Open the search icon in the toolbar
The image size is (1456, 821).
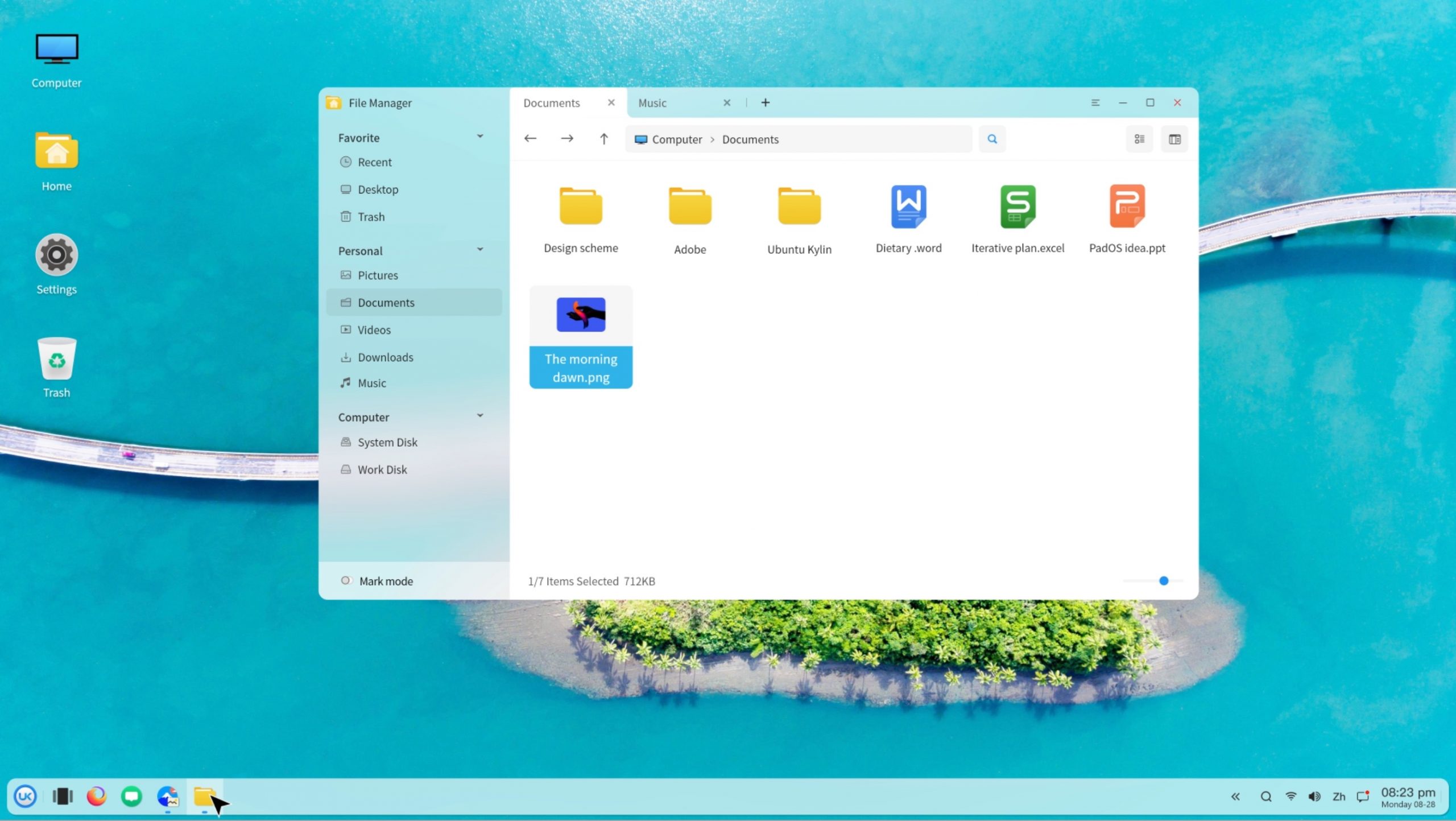(992, 139)
